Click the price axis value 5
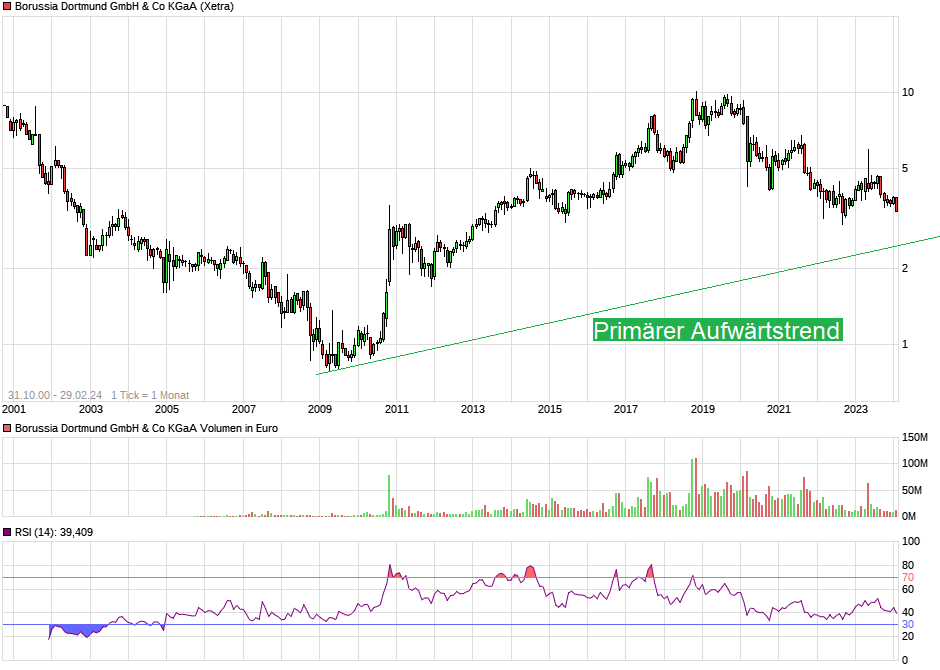 pyautogui.click(x=905, y=168)
